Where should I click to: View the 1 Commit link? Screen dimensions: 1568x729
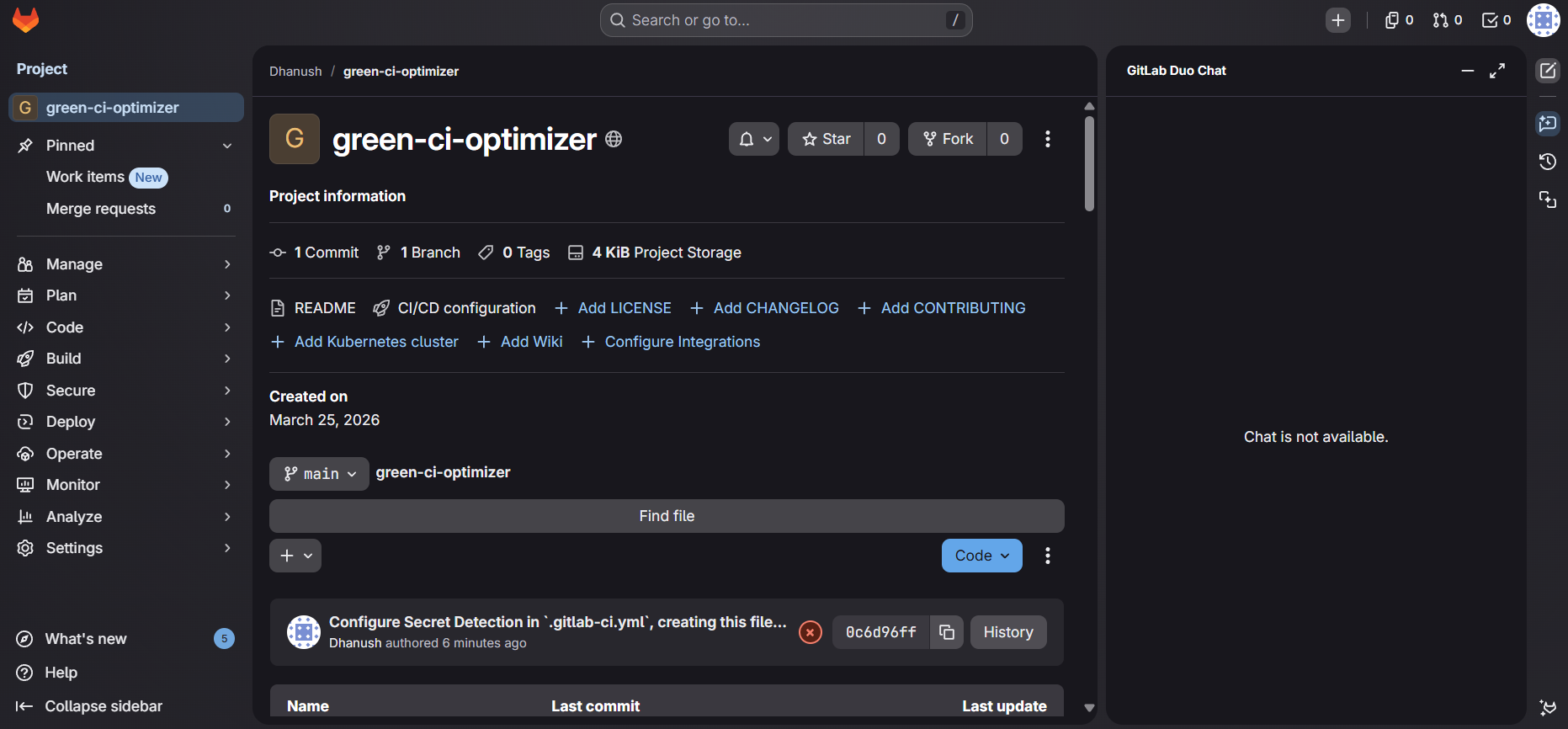(x=314, y=253)
